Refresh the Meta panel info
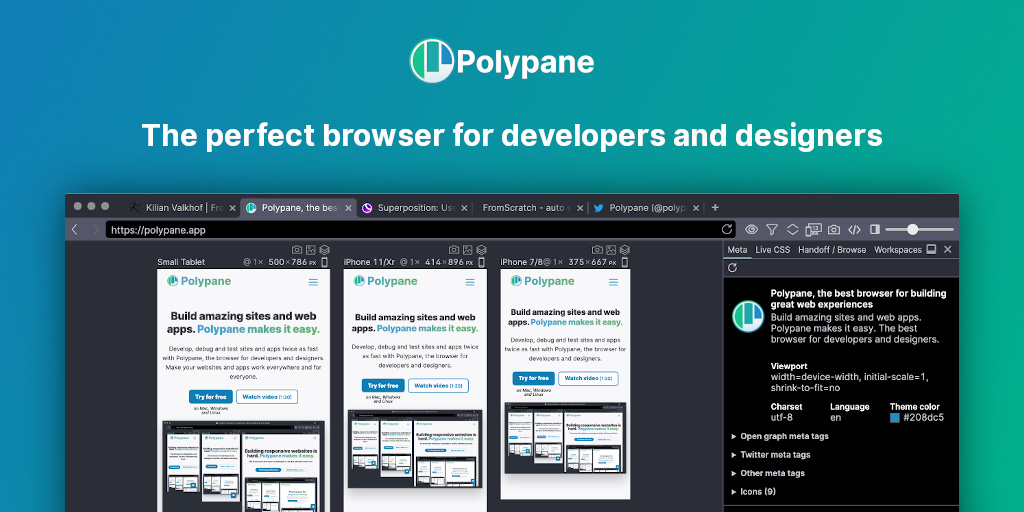The image size is (1024, 512). 733,268
